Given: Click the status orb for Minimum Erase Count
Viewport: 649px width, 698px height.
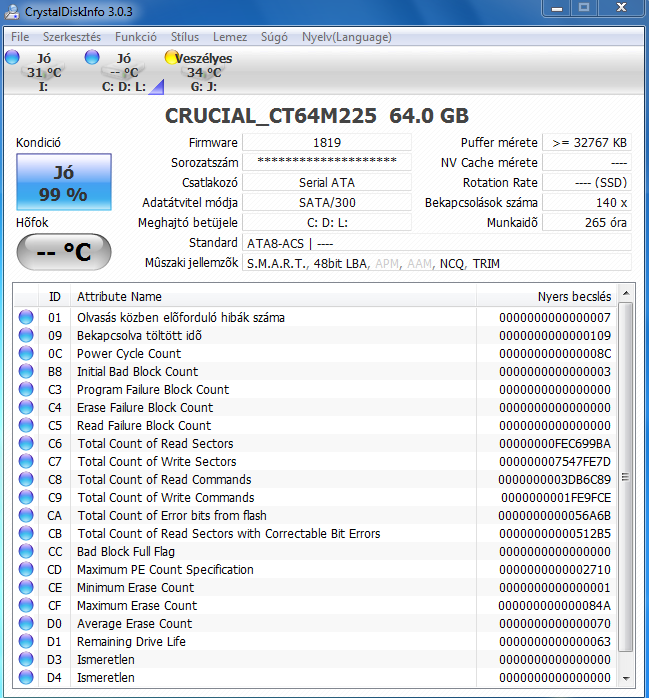Looking at the screenshot, I should (26, 587).
